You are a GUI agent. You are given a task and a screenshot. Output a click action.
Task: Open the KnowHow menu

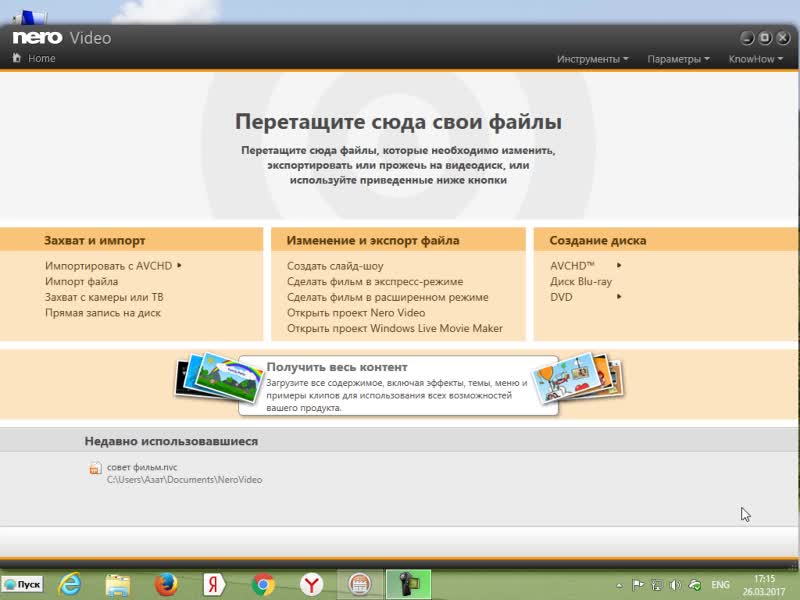coord(755,59)
